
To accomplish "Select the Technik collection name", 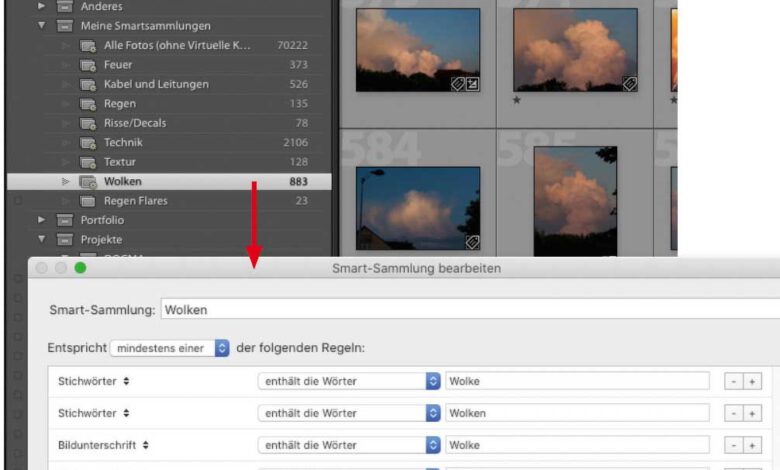I will (123, 142).
